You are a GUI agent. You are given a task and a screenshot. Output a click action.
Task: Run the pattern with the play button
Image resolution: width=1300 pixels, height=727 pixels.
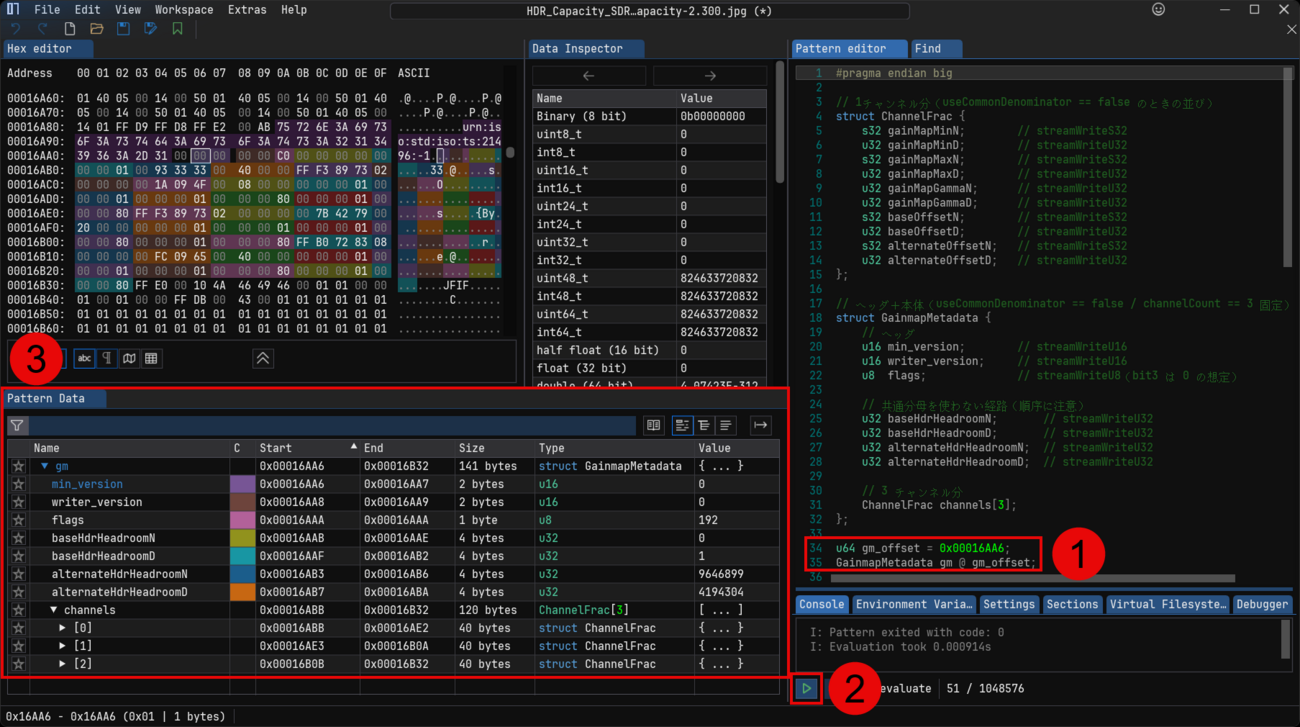pyautogui.click(x=806, y=688)
